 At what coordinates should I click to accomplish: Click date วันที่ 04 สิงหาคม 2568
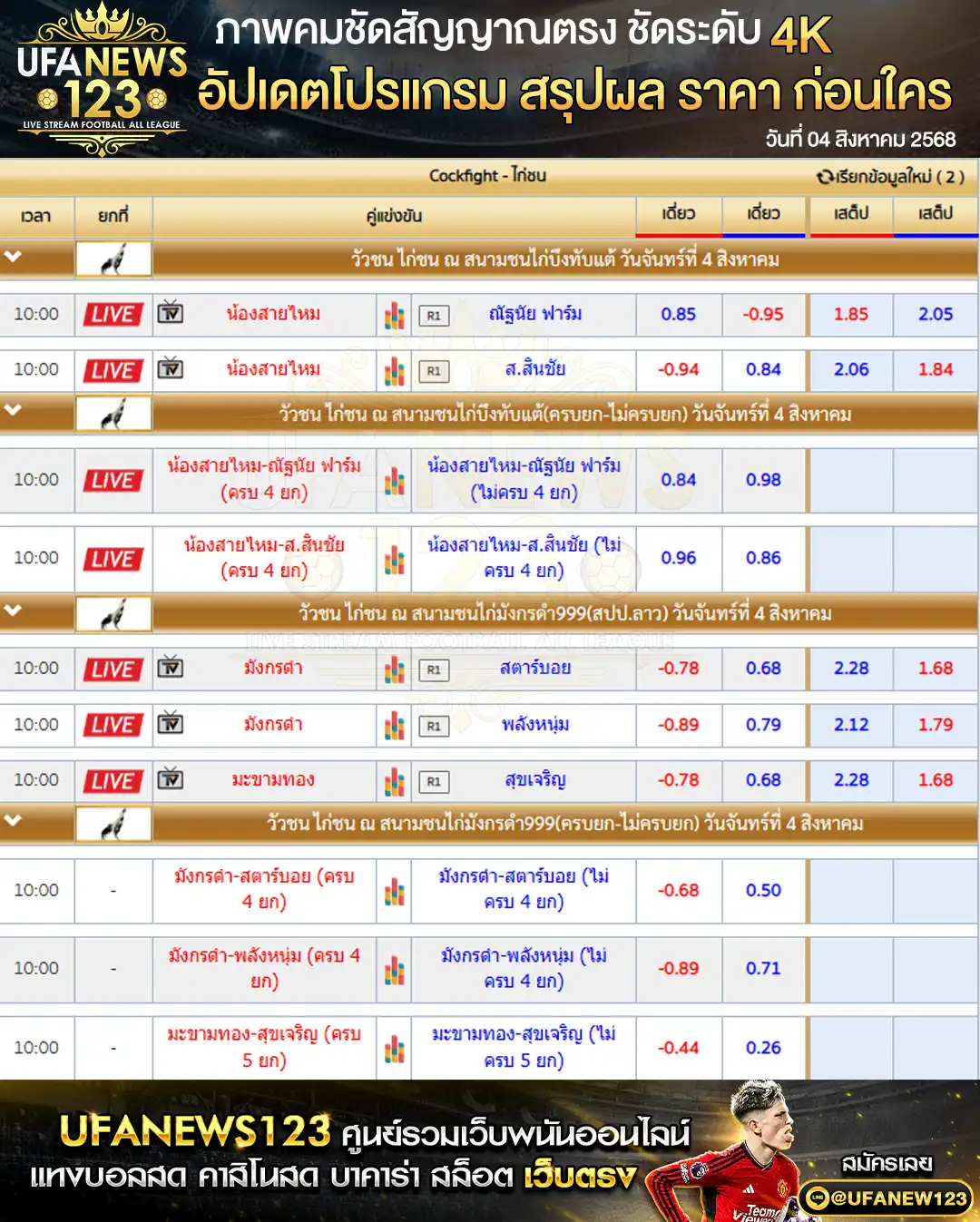(860, 140)
